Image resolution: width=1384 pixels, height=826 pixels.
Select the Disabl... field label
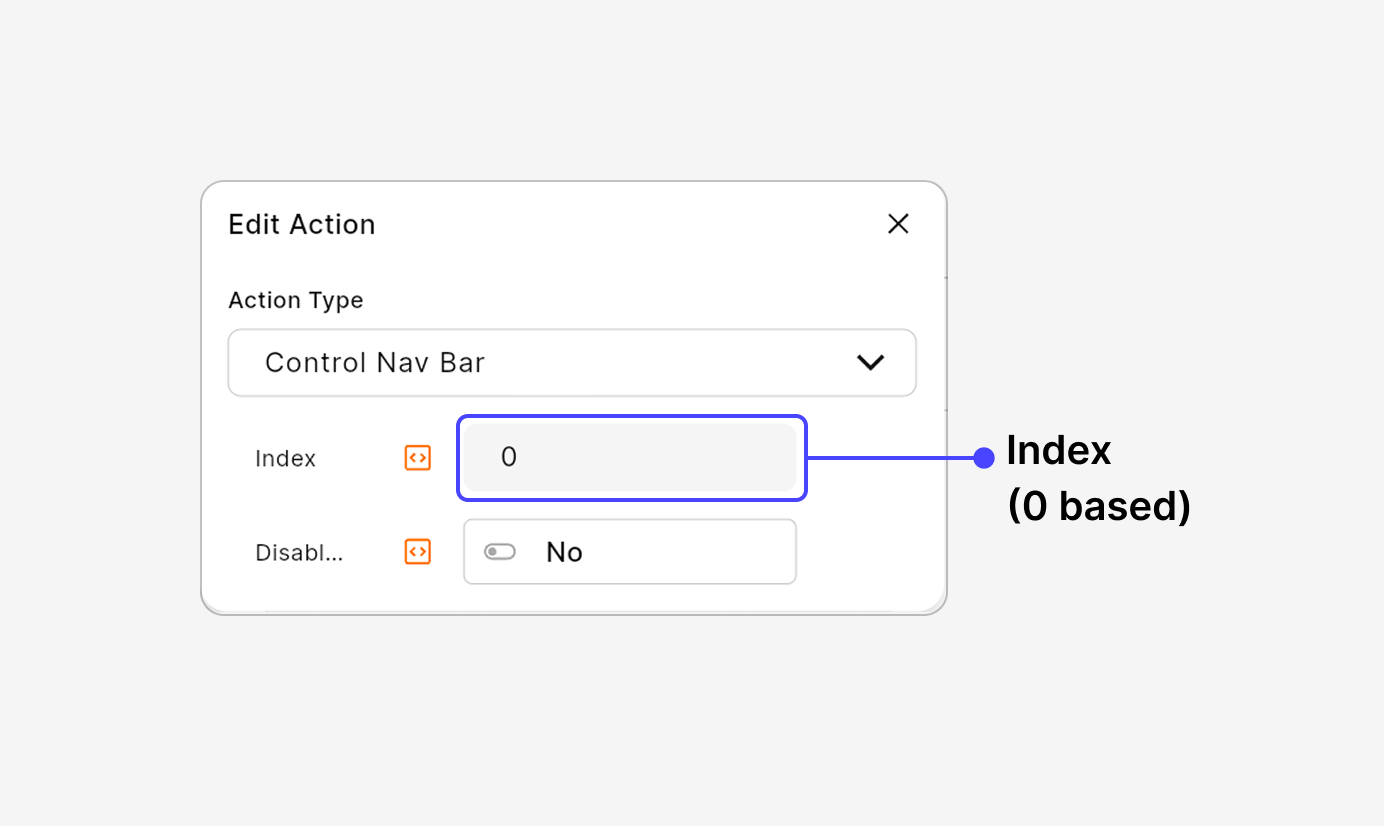coord(299,551)
